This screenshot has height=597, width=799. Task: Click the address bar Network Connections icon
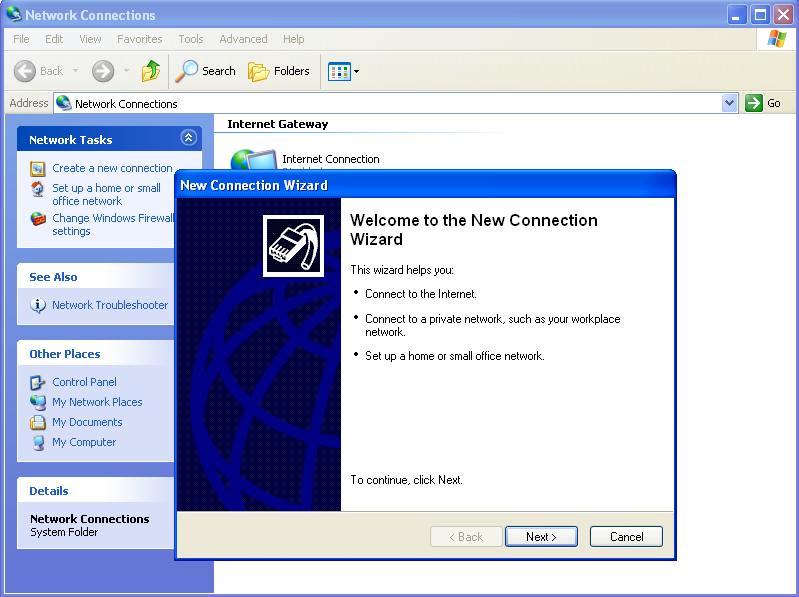pyautogui.click(x=64, y=103)
